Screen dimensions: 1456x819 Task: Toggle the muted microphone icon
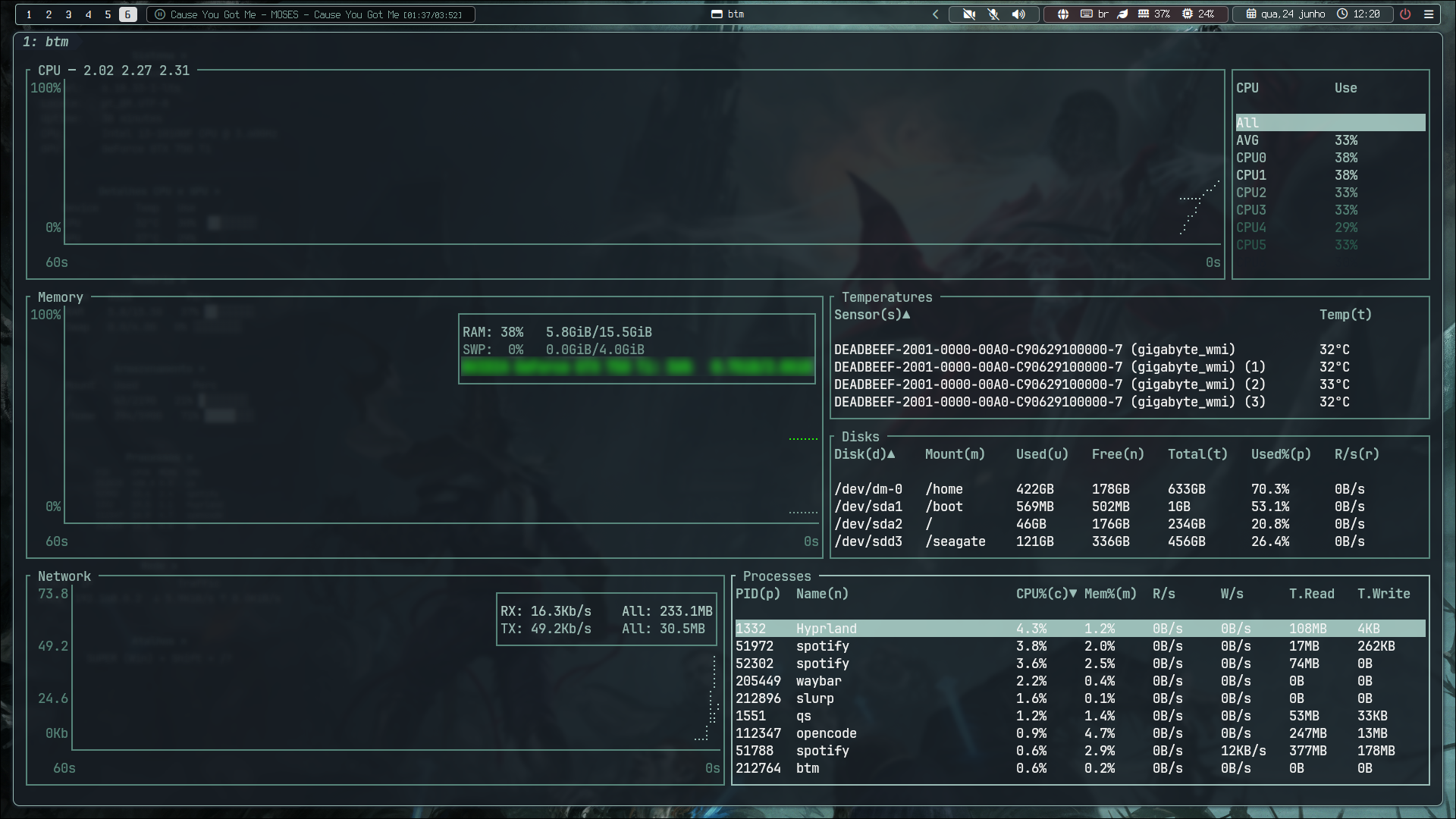993,14
